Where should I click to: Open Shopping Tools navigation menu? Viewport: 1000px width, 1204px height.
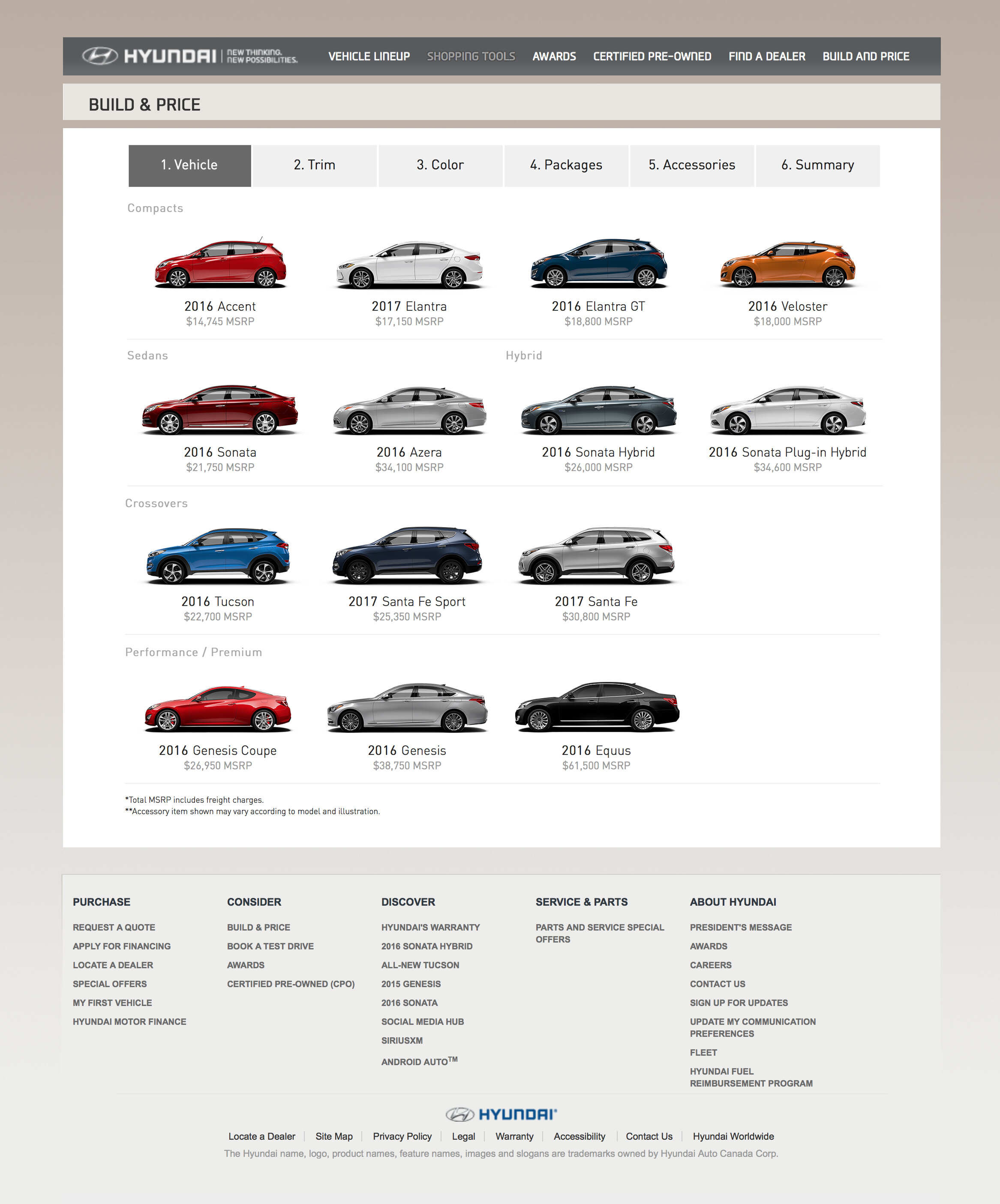[x=471, y=56]
